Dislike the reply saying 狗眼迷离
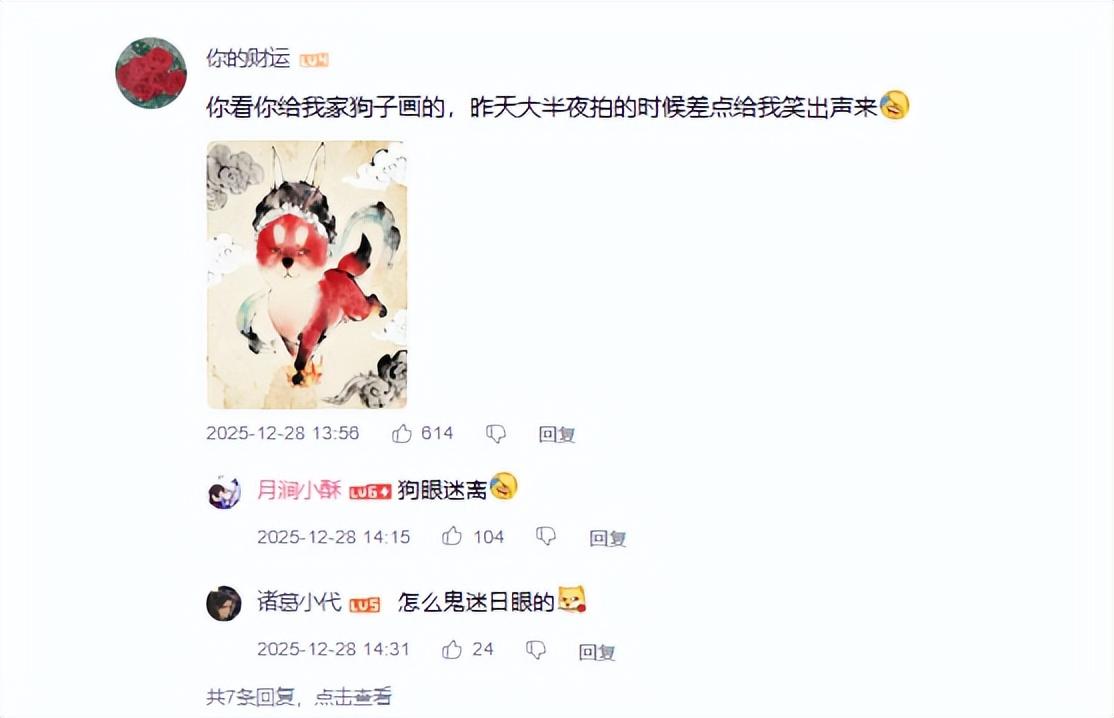The height and width of the screenshot is (718, 1114). tap(546, 536)
